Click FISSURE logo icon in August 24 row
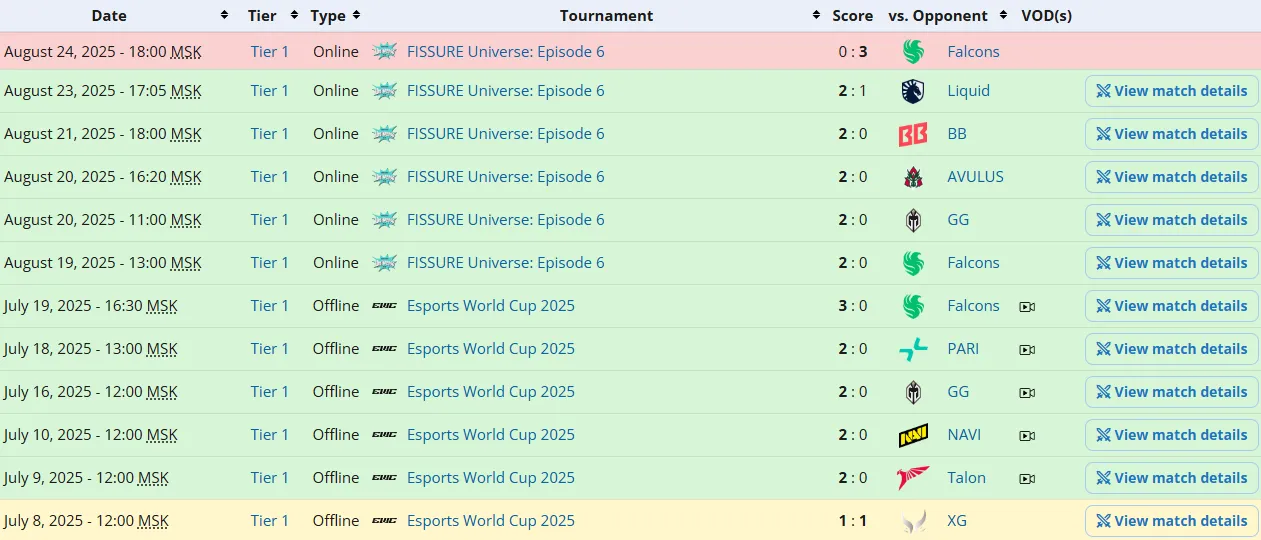The image size is (1261, 540). (384, 52)
